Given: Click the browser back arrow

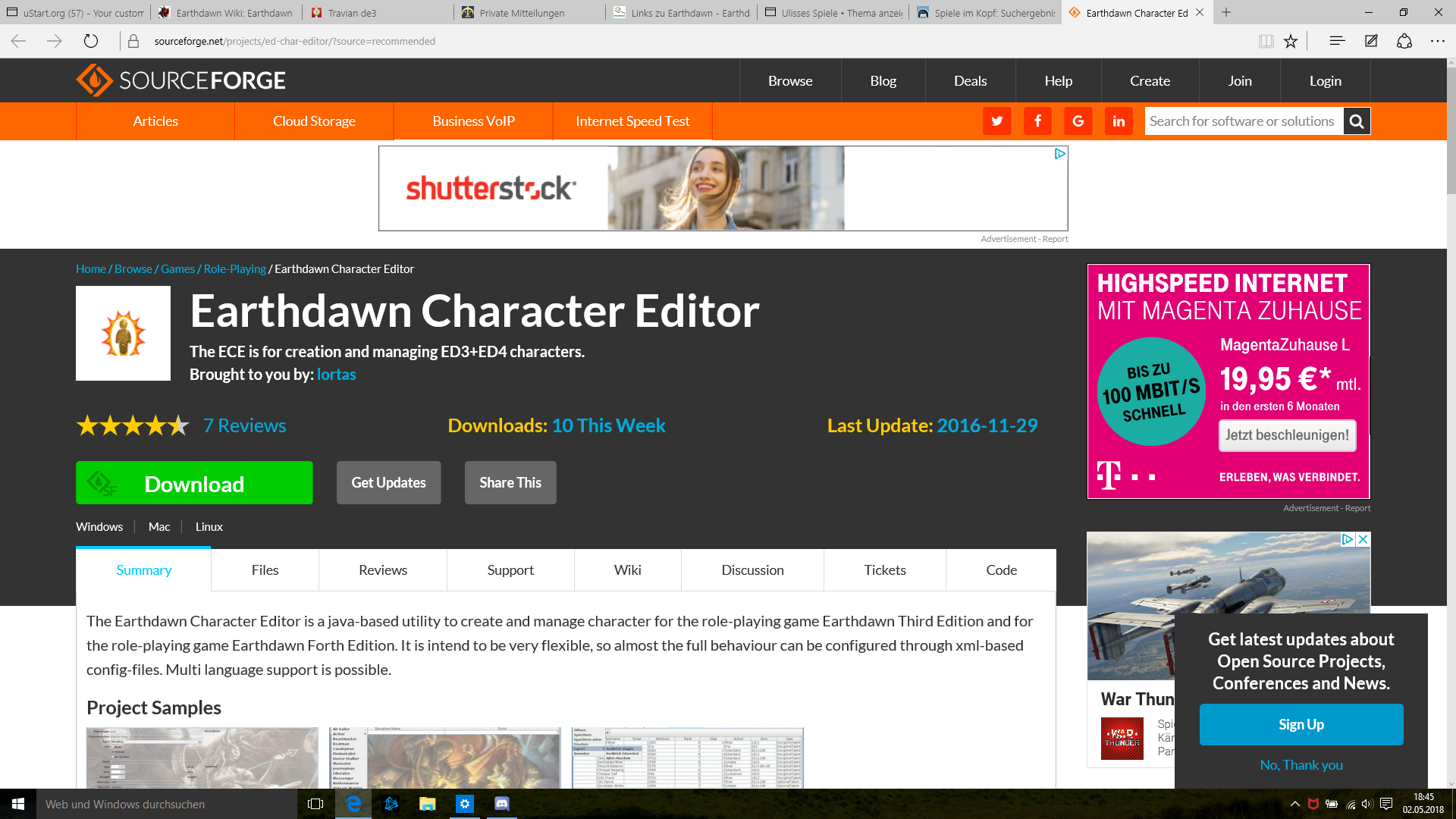Looking at the screenshot, I should (x=18, y=41).
